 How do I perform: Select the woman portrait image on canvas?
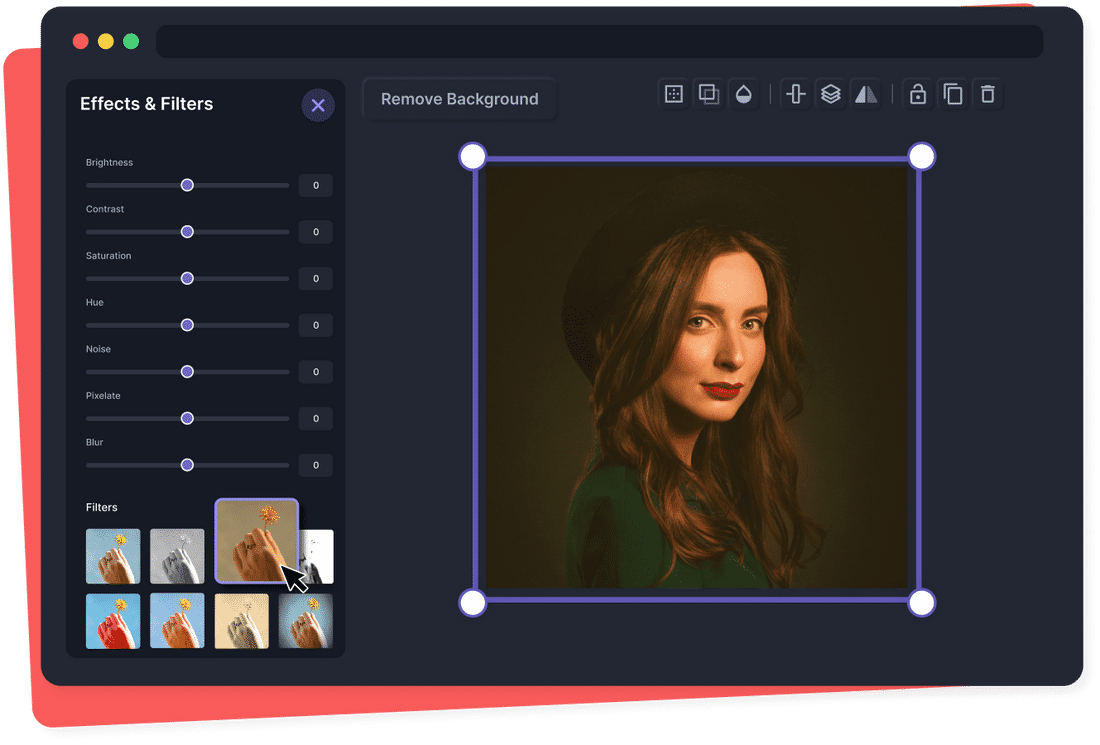click(697, 377)
